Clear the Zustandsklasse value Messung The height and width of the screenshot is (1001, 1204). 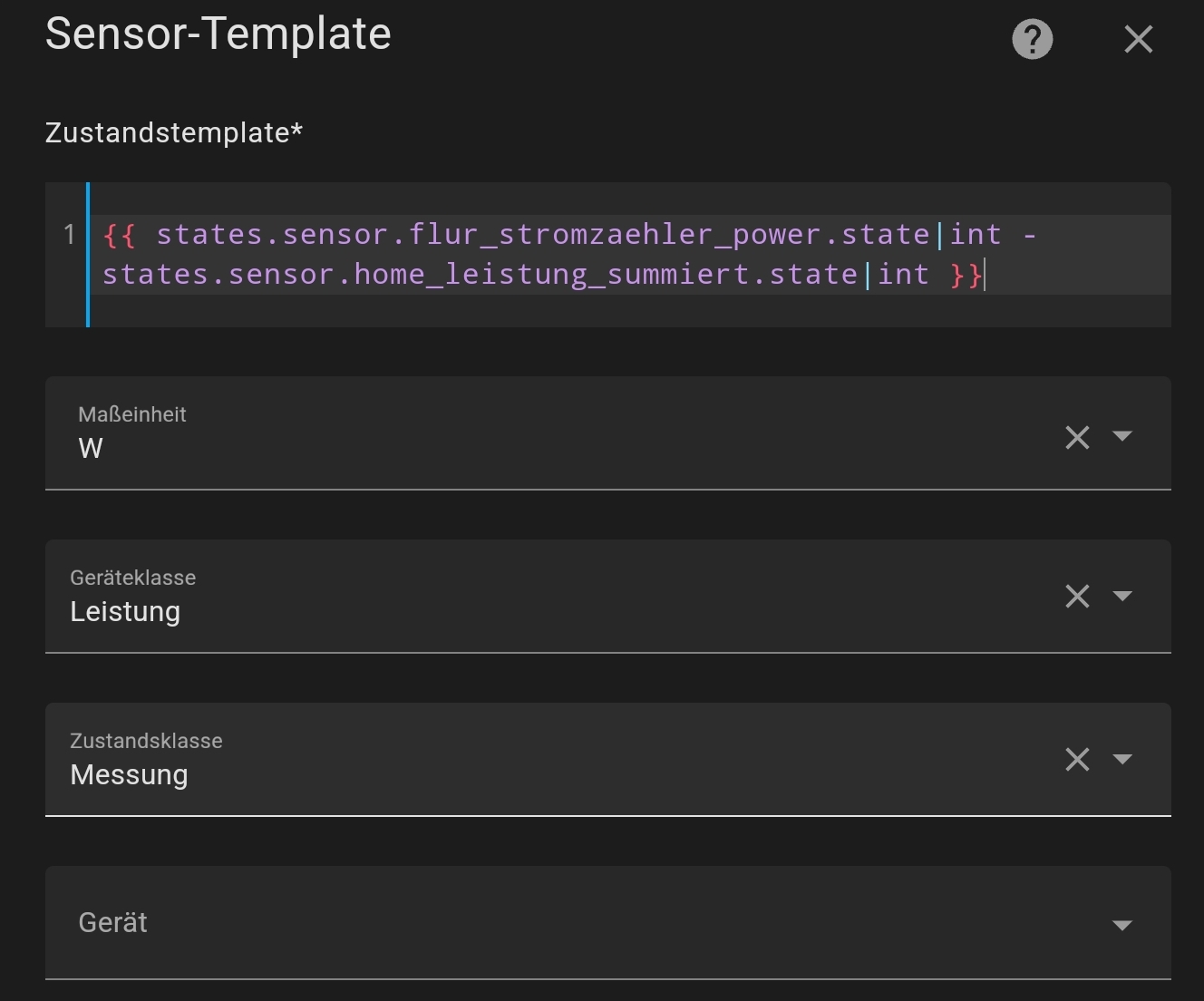click(x=1077, y=759)
